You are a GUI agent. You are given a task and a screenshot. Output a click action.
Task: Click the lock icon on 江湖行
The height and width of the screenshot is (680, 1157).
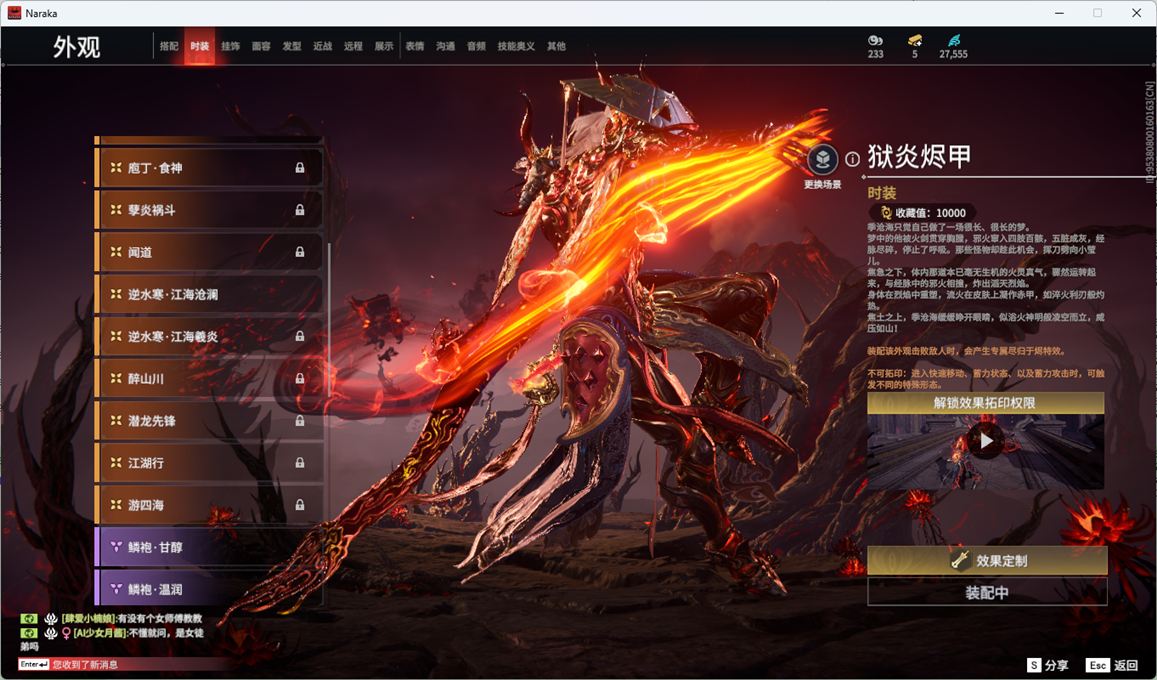click(300, 462)
